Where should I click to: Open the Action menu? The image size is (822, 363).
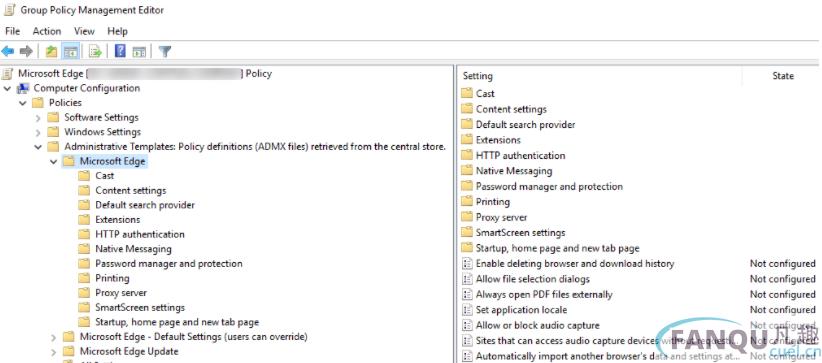(x=47, y=31)
